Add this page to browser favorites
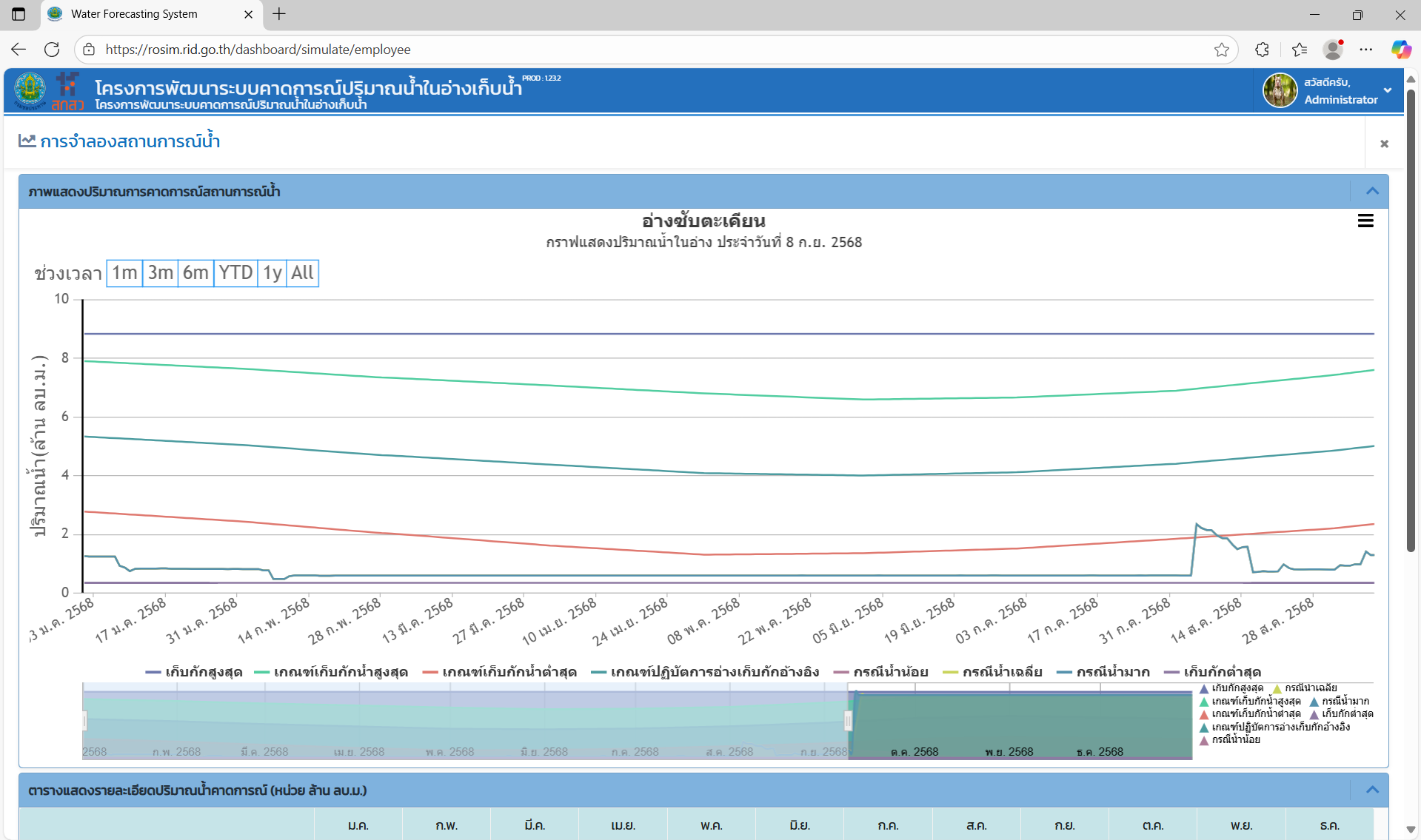Screen dimensions: 1421x840 tap(1222, 50)
